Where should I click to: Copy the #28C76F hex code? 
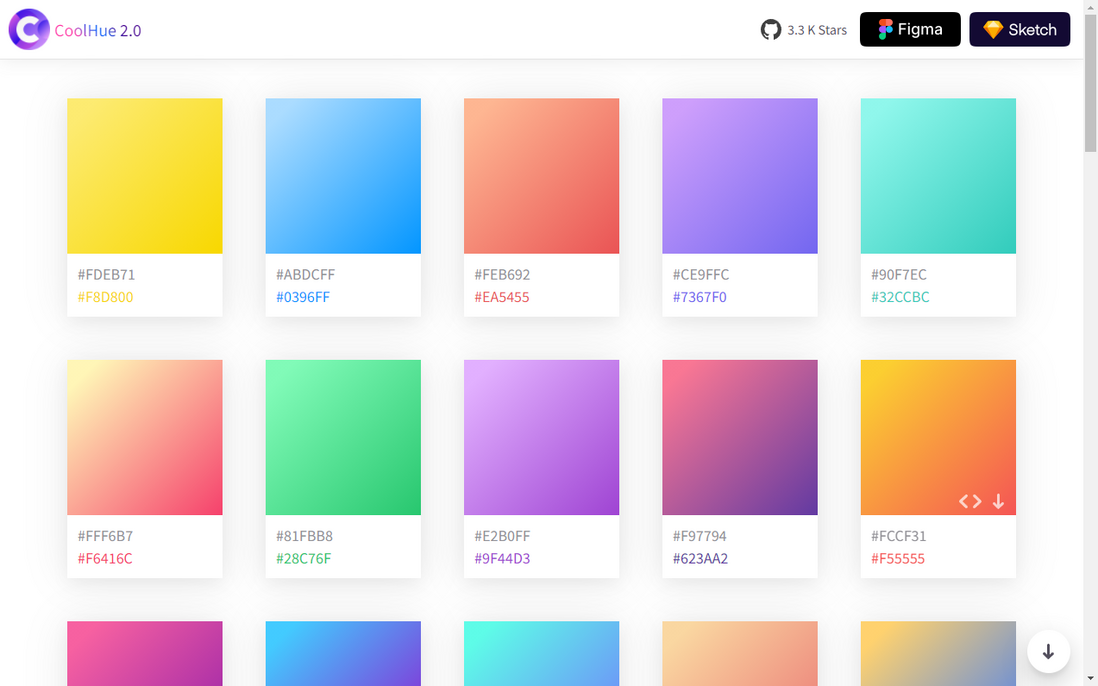click(x=303, y=559)
